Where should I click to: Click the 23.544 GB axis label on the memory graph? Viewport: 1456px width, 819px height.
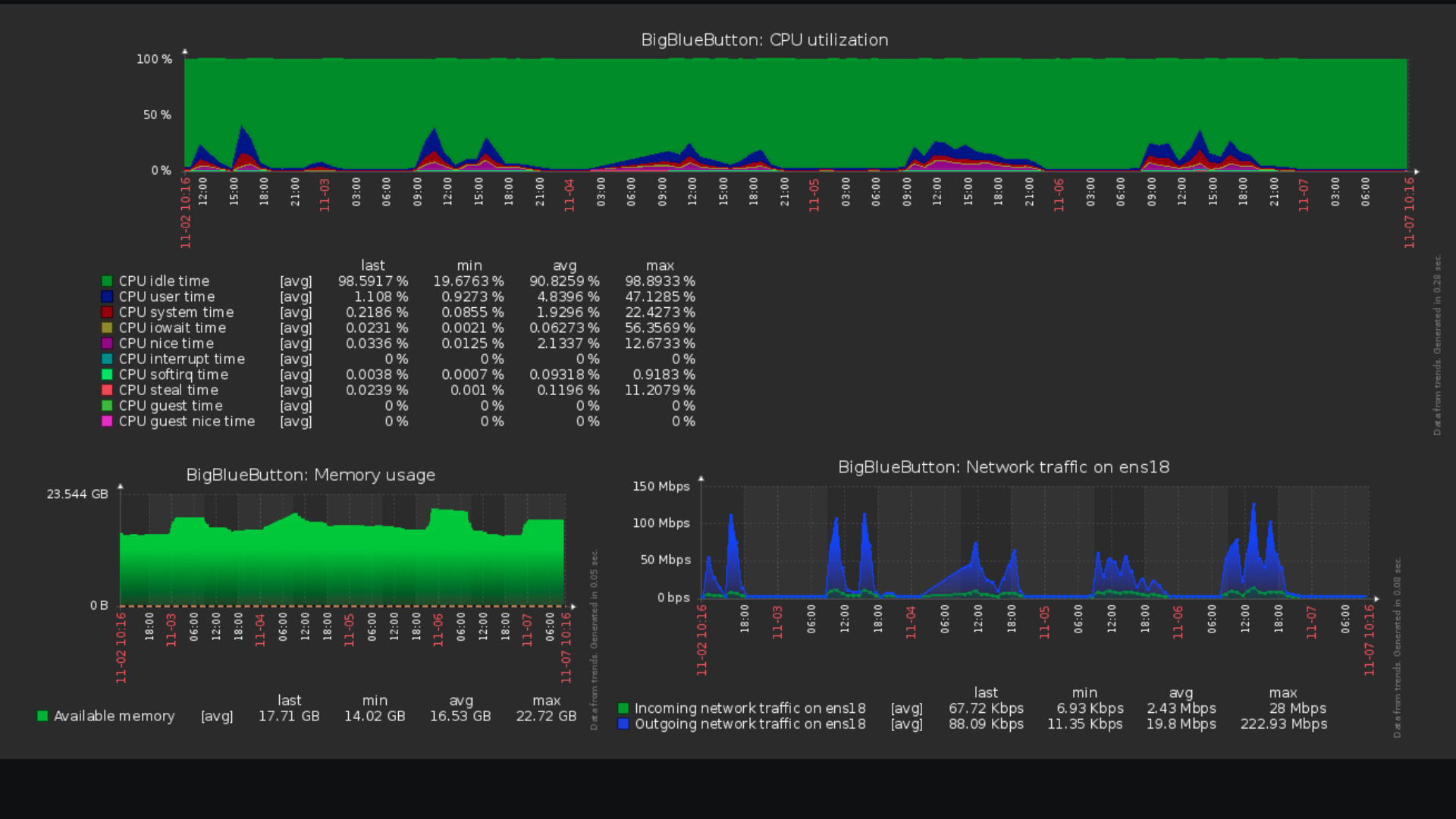77,494
